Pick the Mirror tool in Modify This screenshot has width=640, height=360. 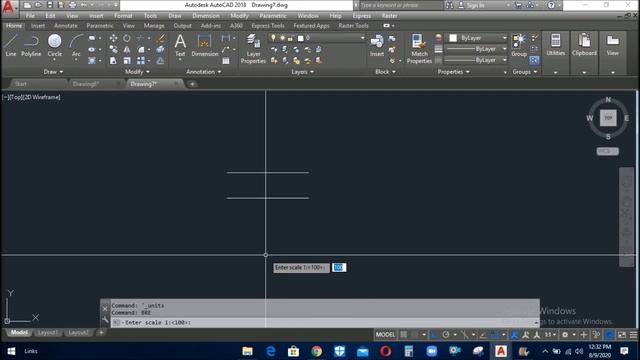127,49
